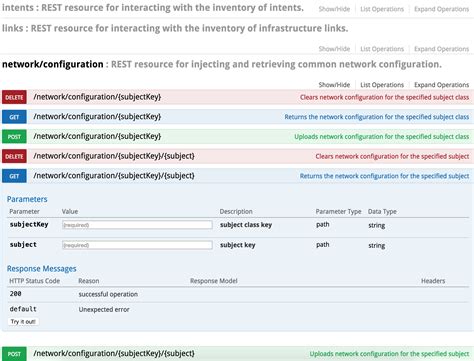
Task: Collapse GET /network/configuration/{subjectKey}/{subject} path
Action: click(x=114, y=176)
